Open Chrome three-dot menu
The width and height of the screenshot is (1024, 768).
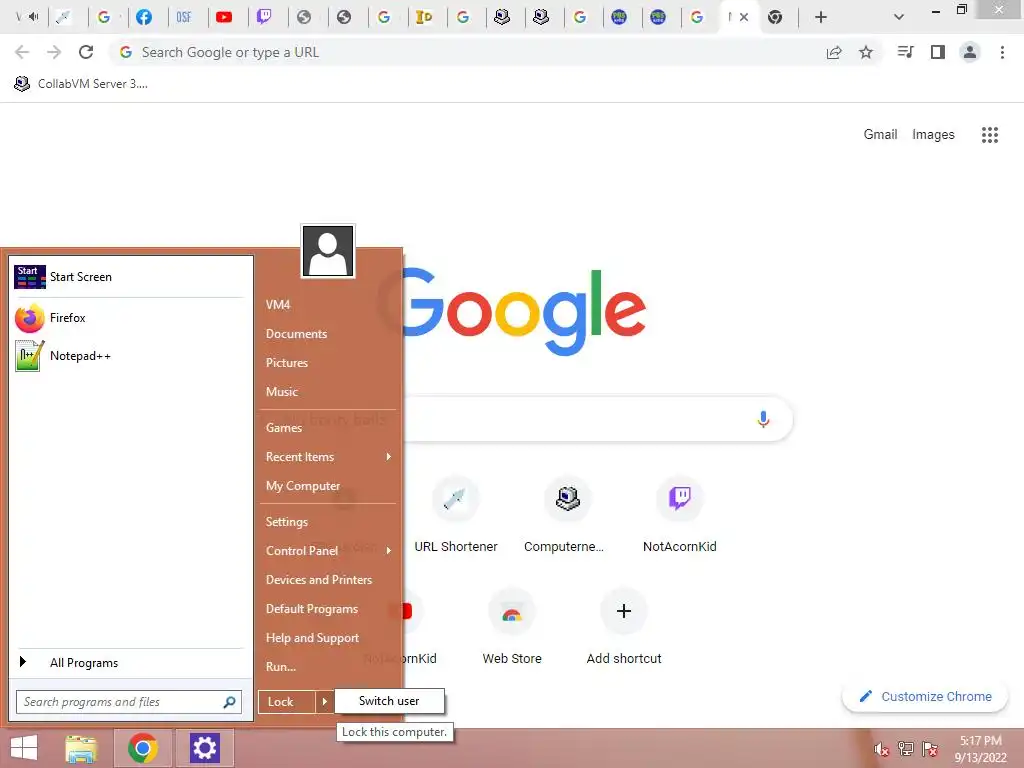point(1002,52)
